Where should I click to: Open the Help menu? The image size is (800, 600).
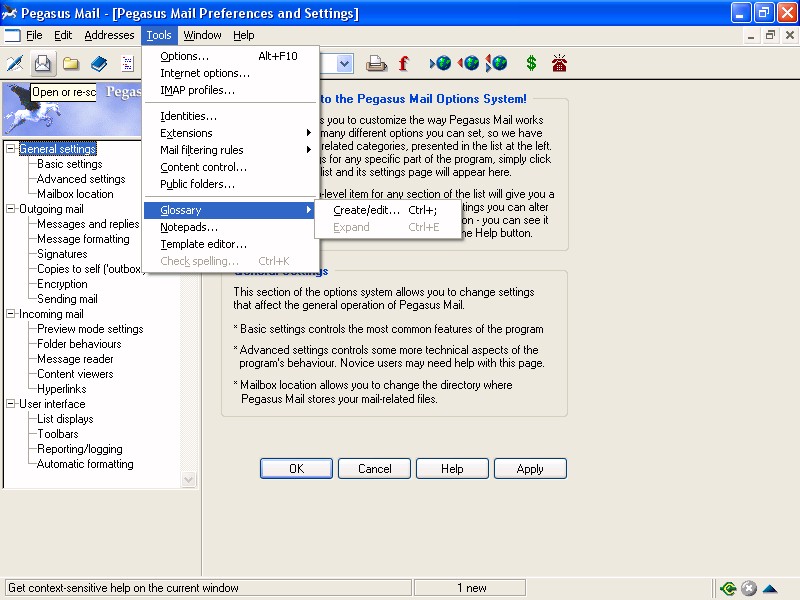(243, 35)
